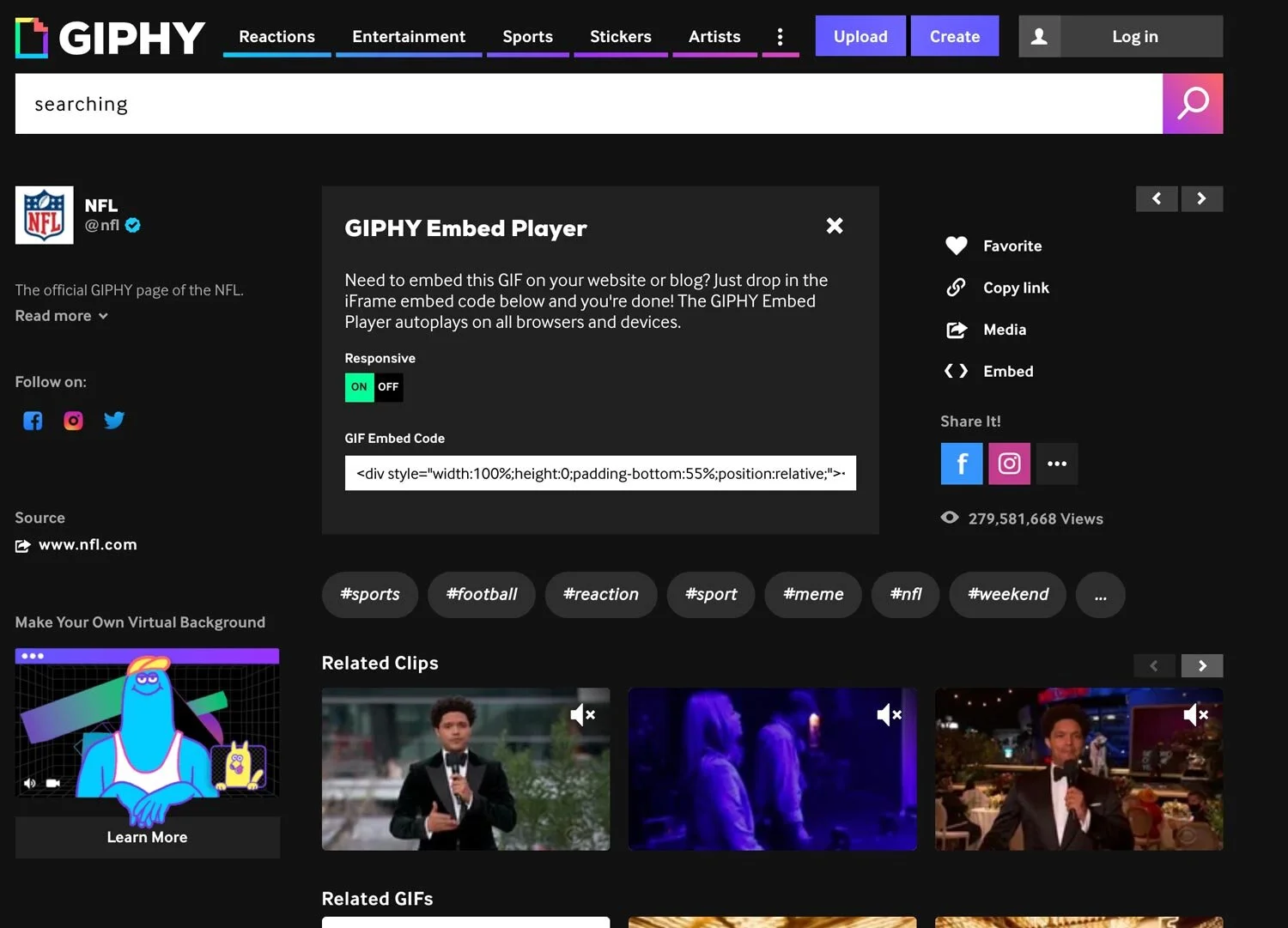Switch to the Sports category tab
1288x928 pixels.
coord(527,36)
